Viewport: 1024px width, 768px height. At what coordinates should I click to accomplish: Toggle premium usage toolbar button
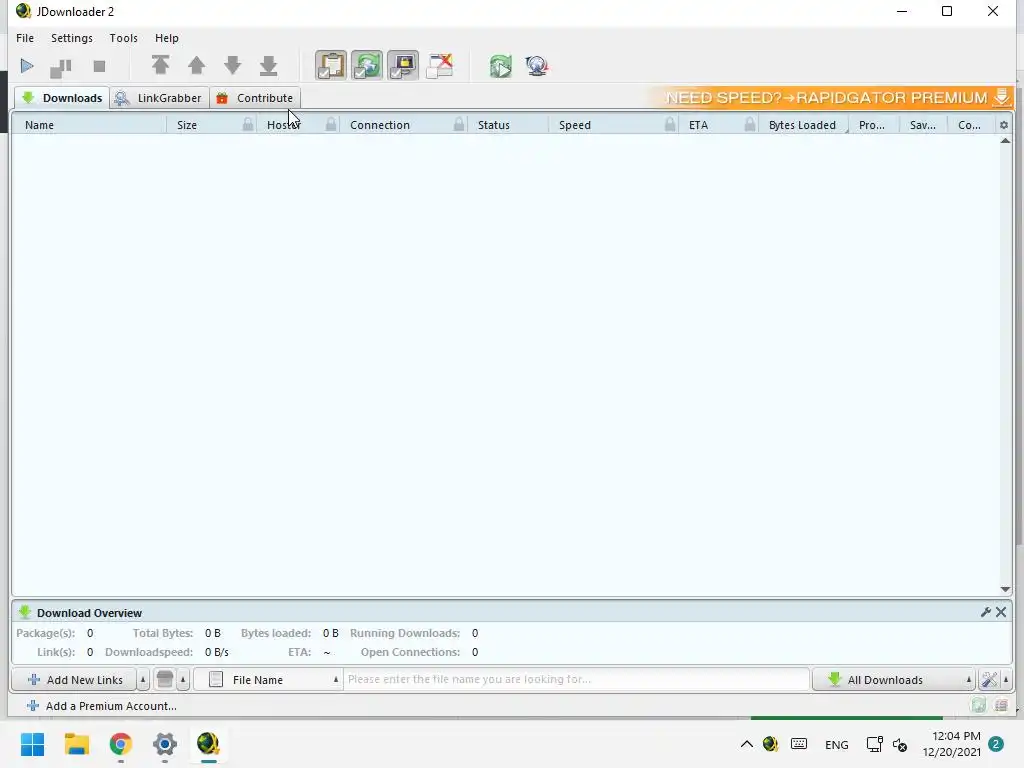[x=403, y=65]
